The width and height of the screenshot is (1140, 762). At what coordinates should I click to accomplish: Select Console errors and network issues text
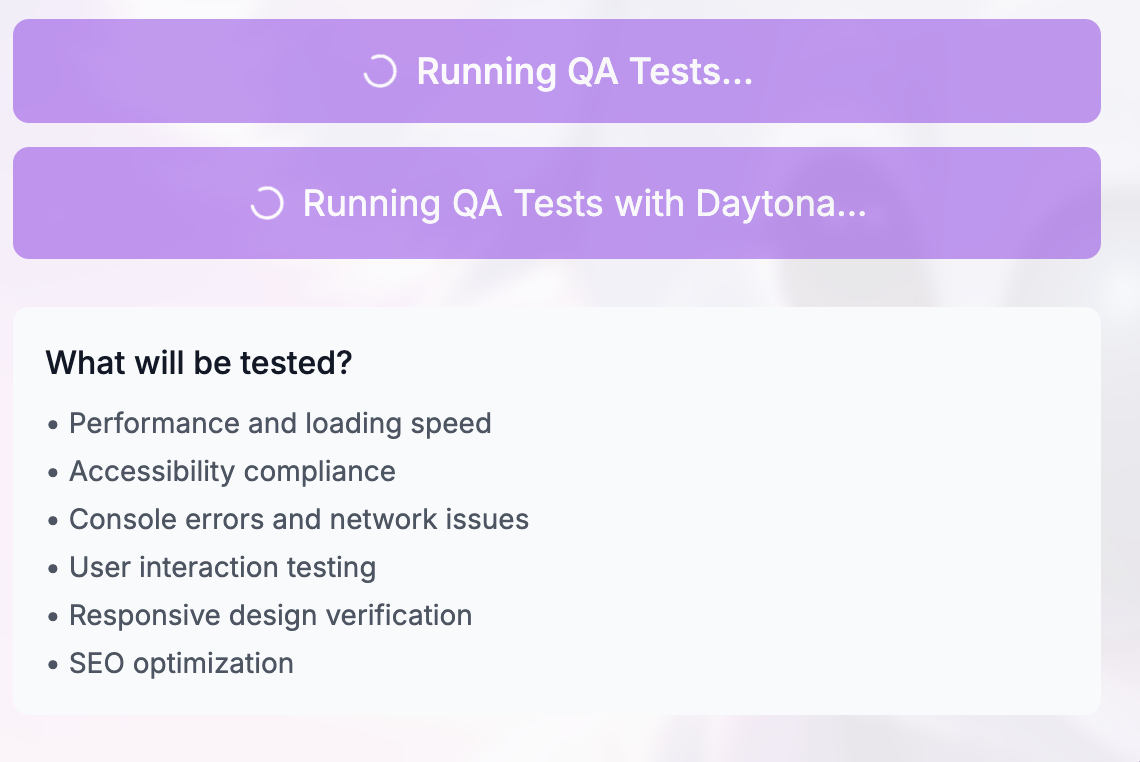pos(299,520)
